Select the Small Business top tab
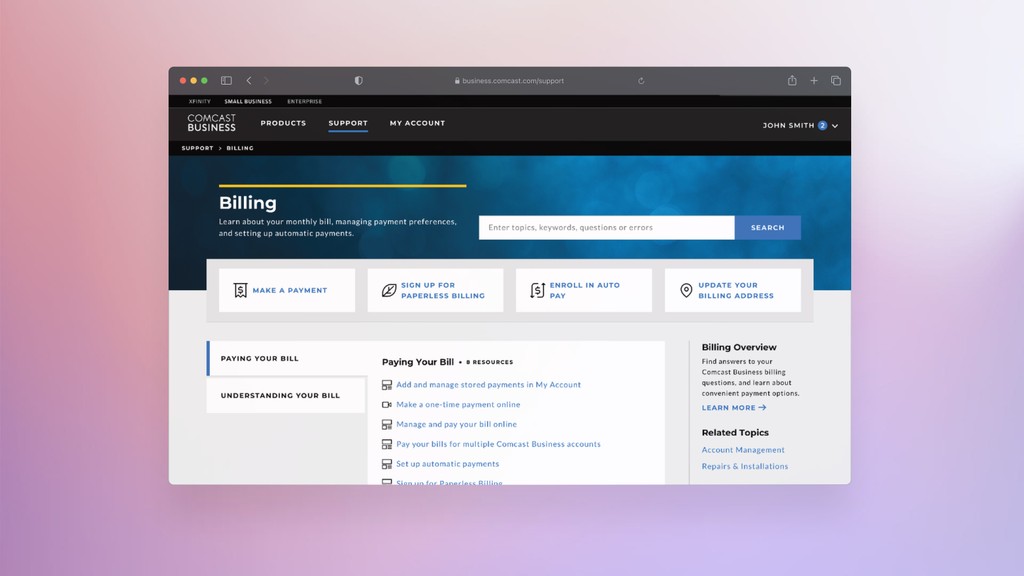 click(248, 101)
